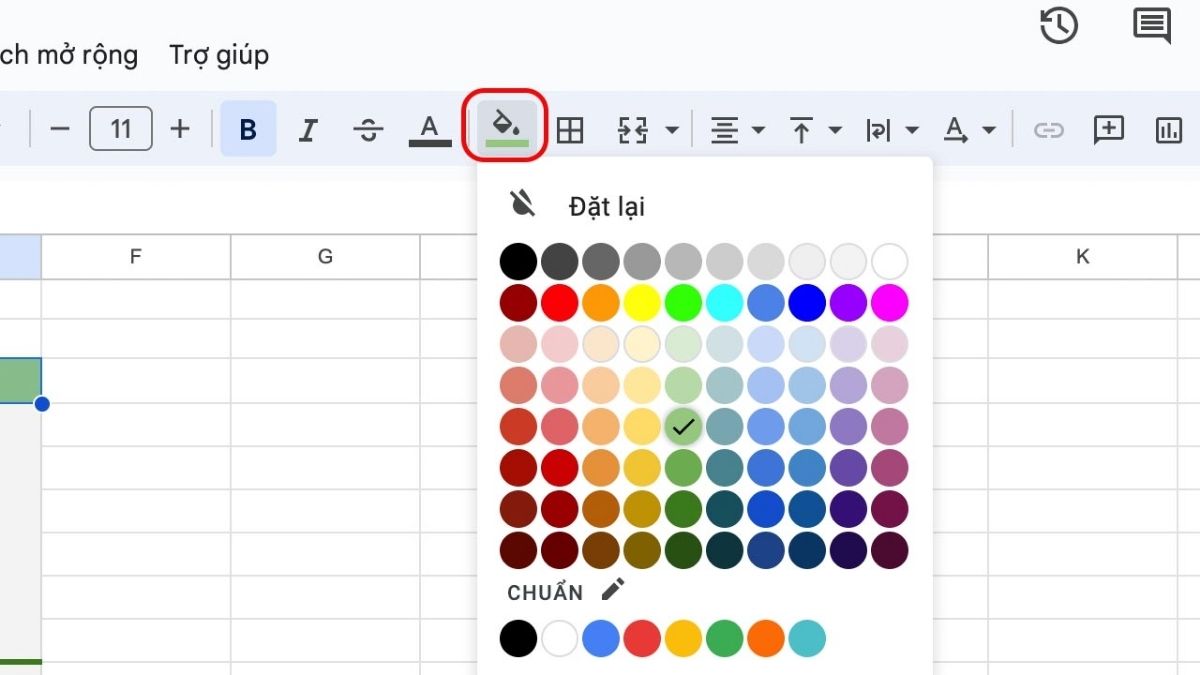1200x675 pixels.
Task: Open the Trợ giúp menu
Action: coord(219,55)
